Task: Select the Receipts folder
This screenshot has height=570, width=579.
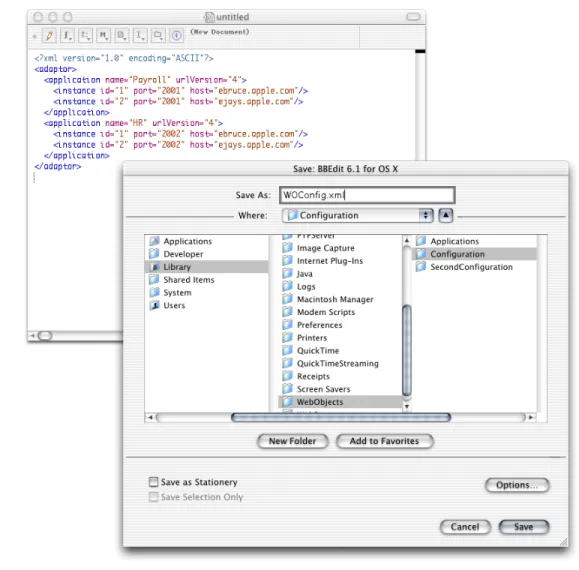Action: [340, 377]
